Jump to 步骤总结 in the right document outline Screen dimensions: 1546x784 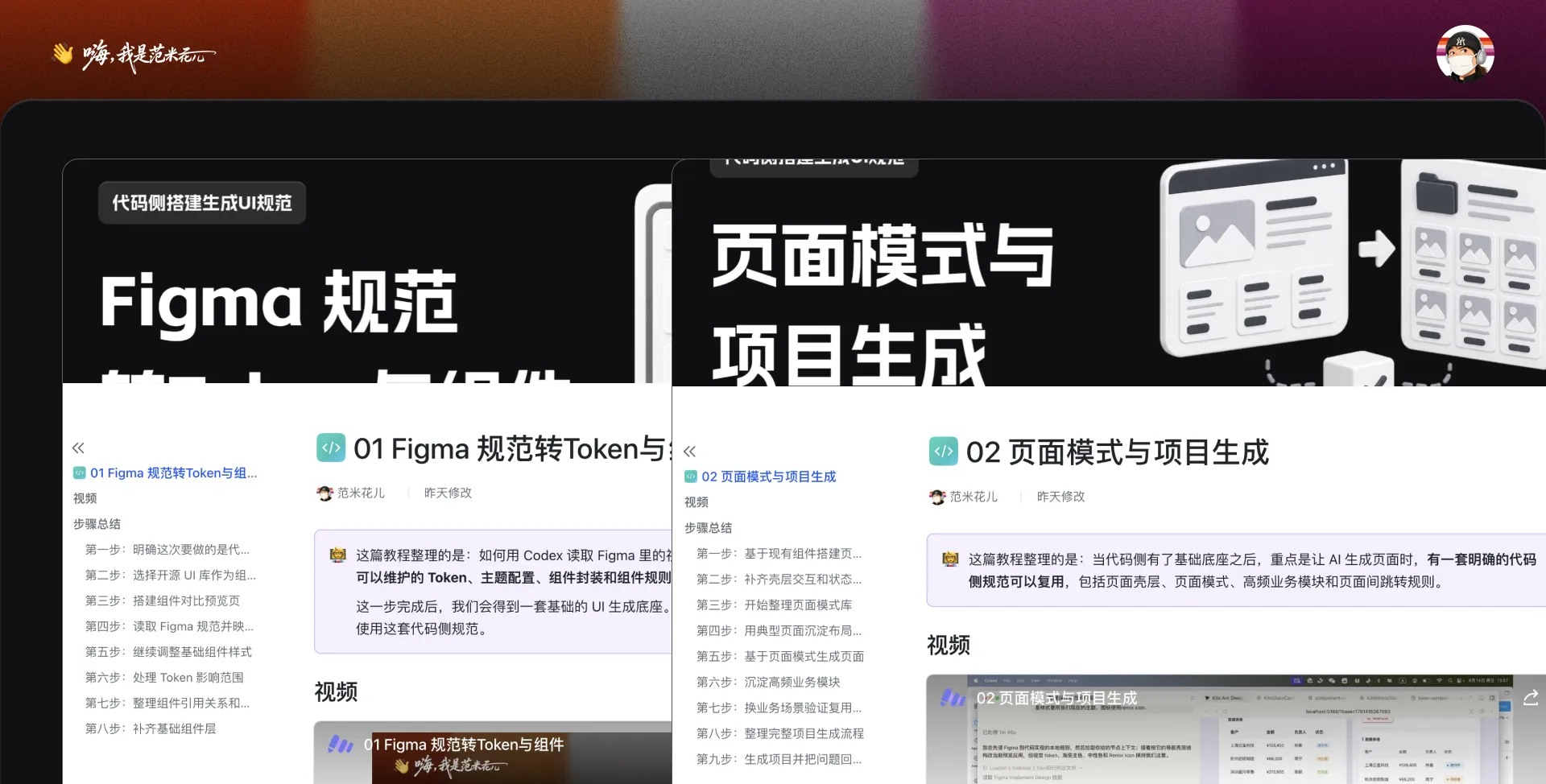(708, 528)
